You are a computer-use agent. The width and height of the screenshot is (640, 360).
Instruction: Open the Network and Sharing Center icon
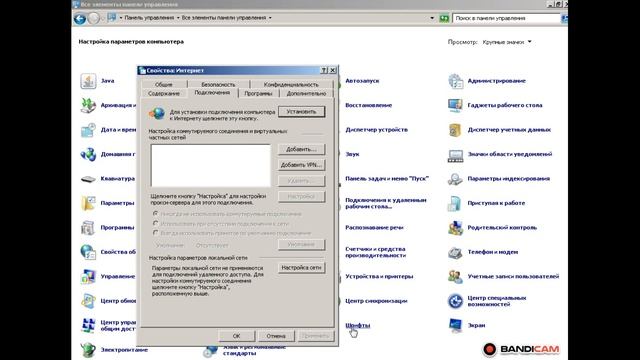(x=88, y=325)
